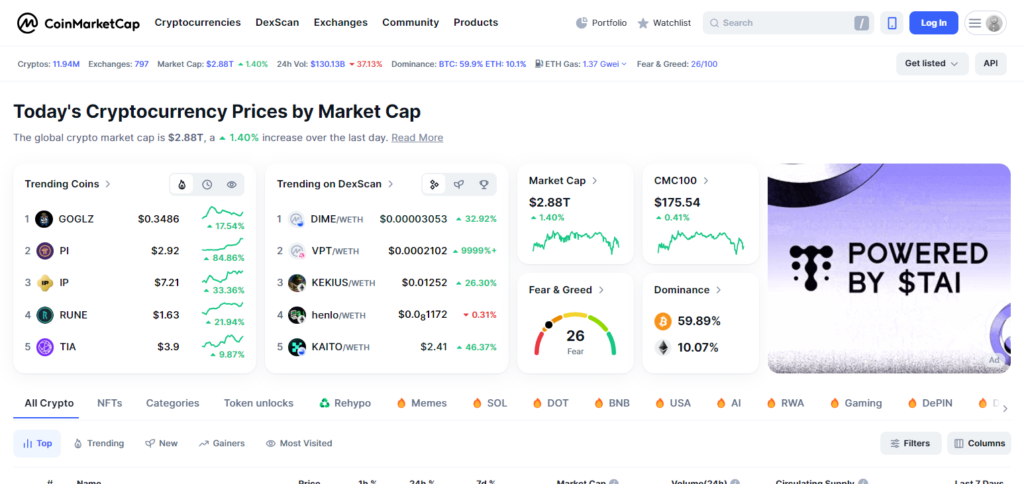
Task: Click the API button
Action: [991, 63]
